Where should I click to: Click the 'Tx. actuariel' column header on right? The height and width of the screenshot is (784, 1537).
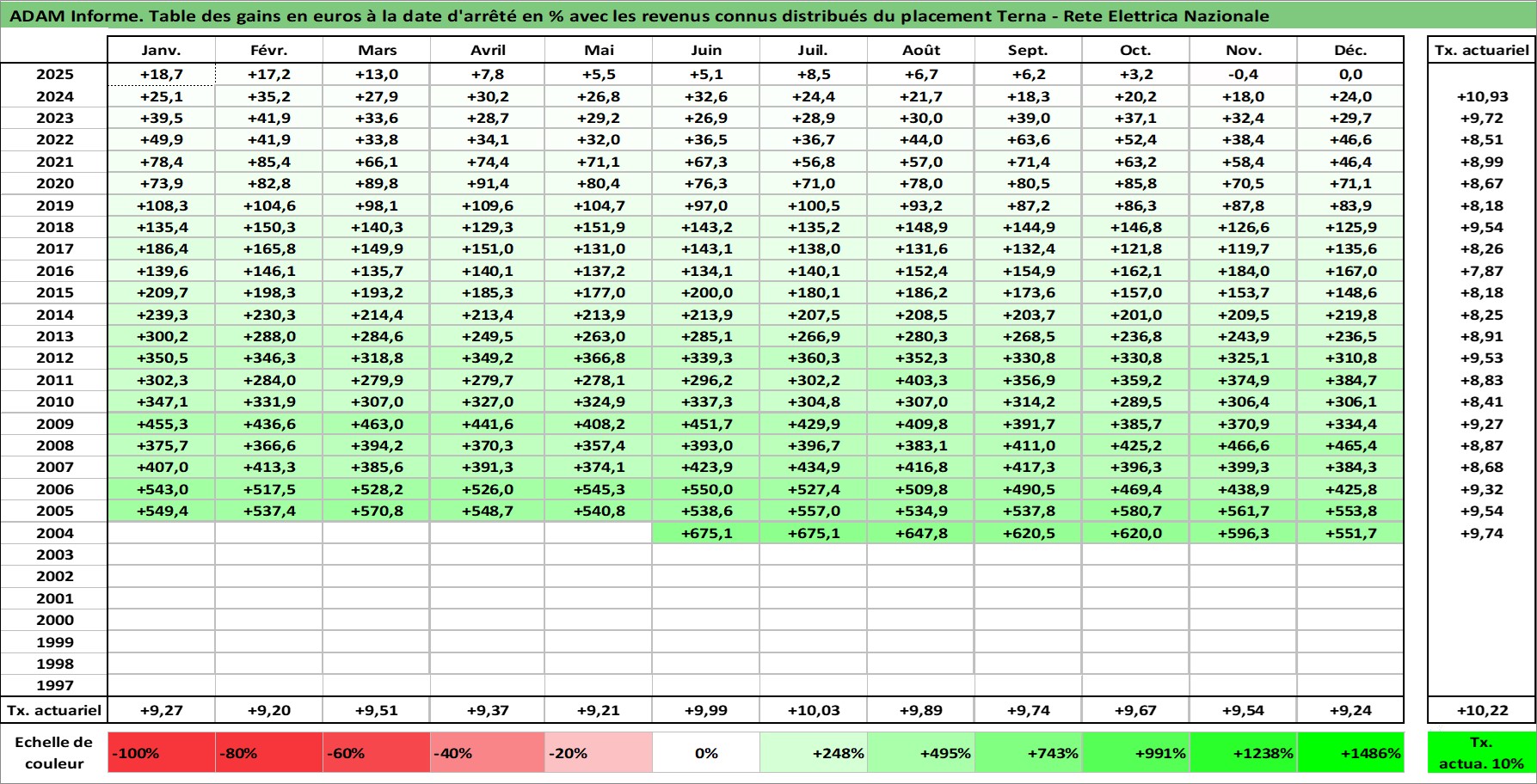(x=1481, y=50)
